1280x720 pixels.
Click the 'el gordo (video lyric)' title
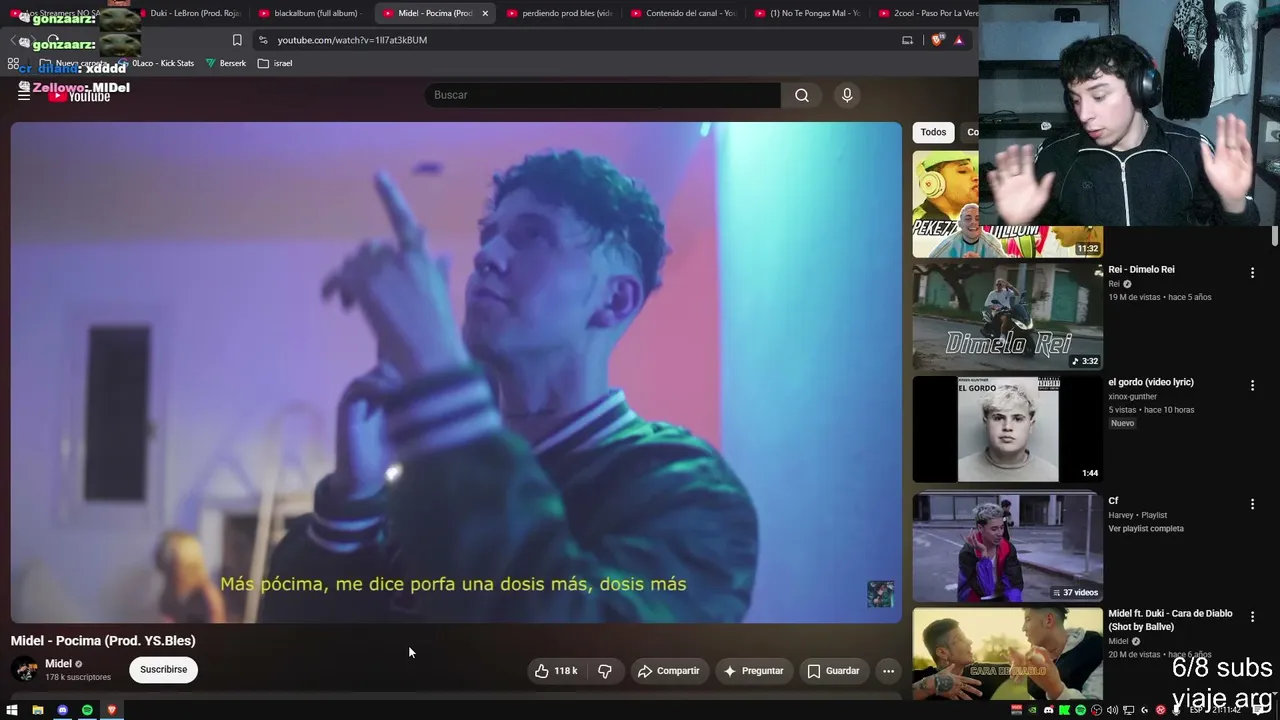pos(1151,382)
